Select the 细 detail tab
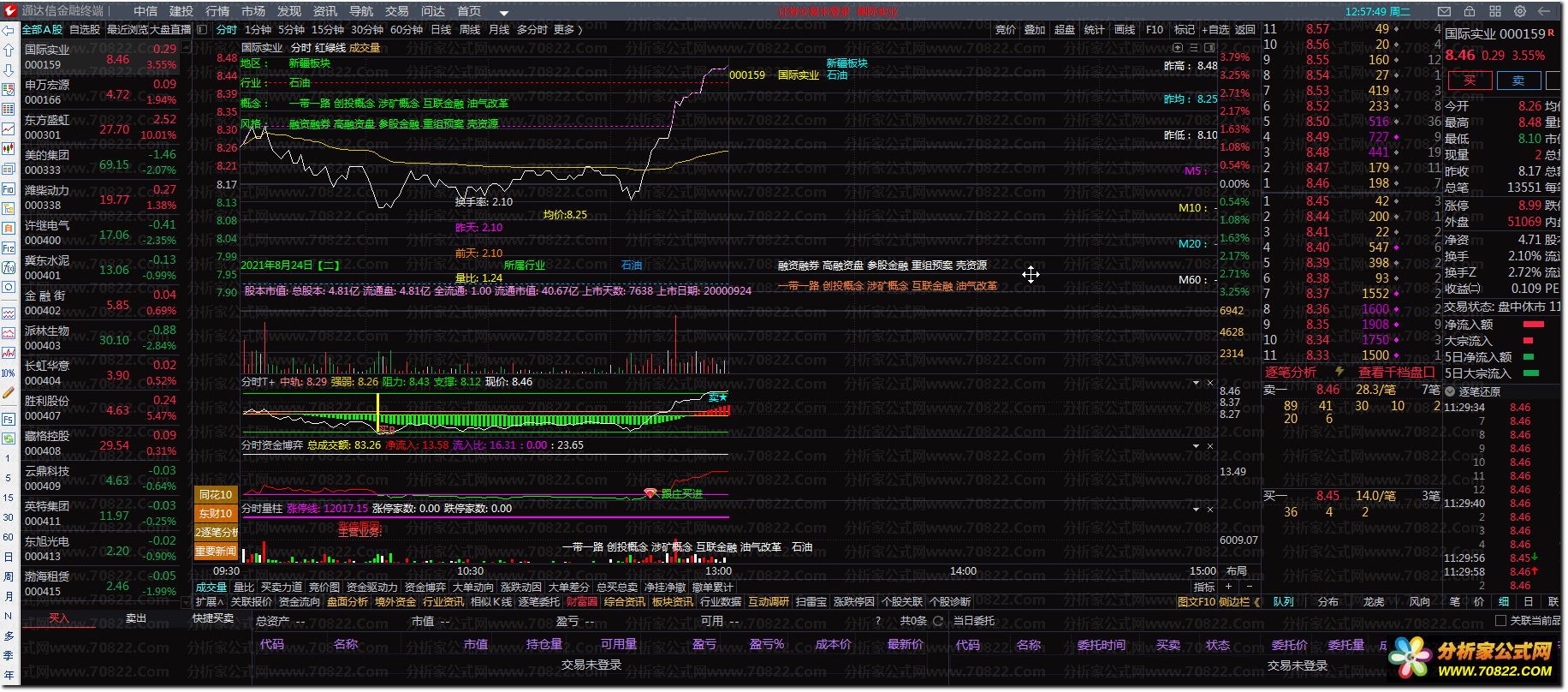 (1504, 602)
